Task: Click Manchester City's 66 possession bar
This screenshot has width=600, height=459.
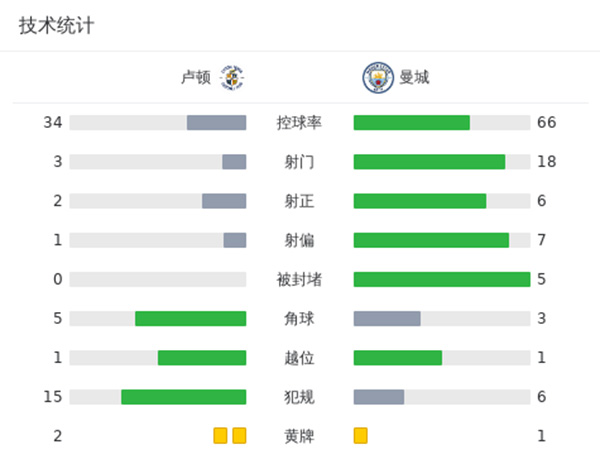Action: pos(412,123)
